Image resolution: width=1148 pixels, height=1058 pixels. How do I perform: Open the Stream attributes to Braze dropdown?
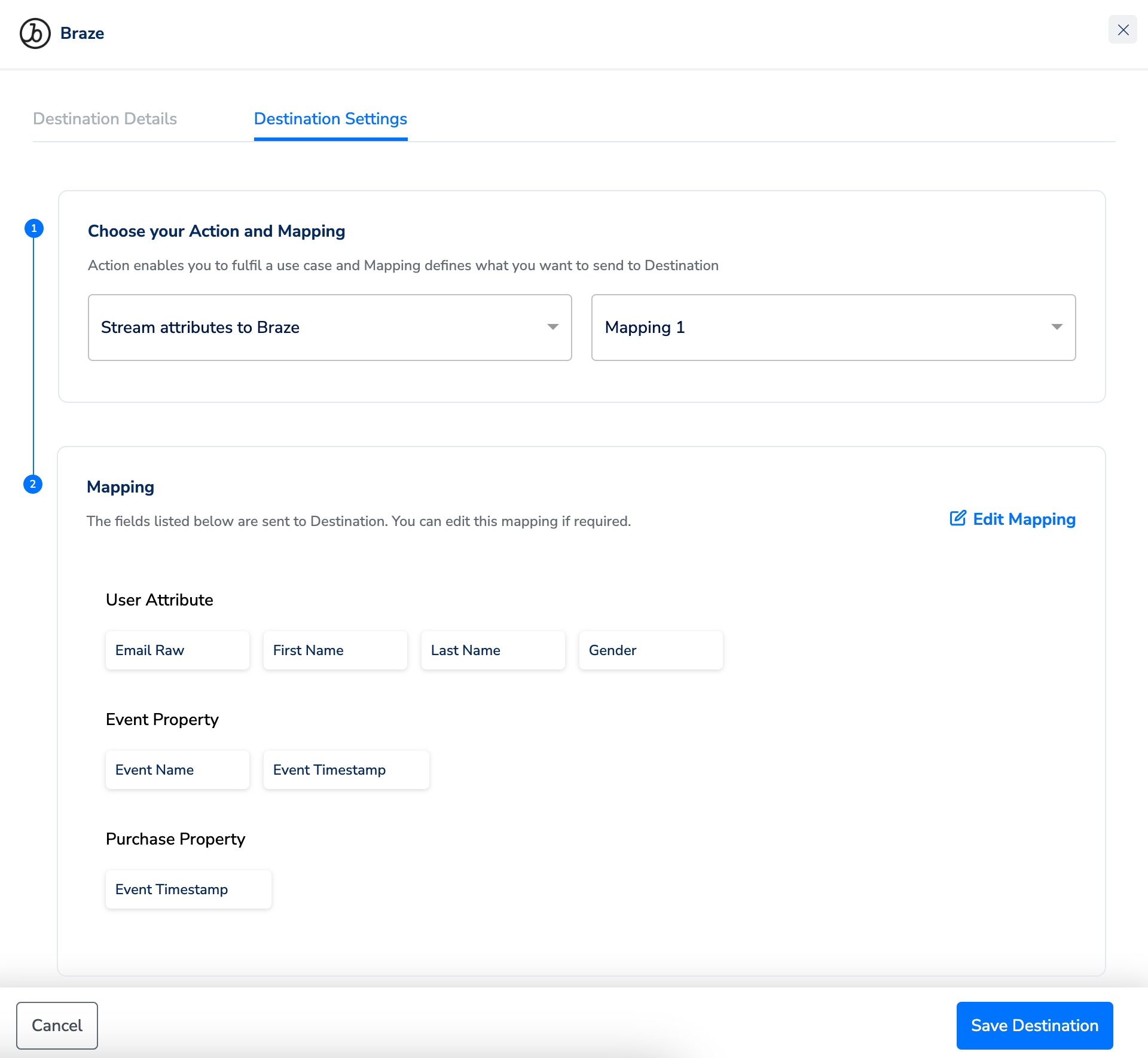click(329, 328)
